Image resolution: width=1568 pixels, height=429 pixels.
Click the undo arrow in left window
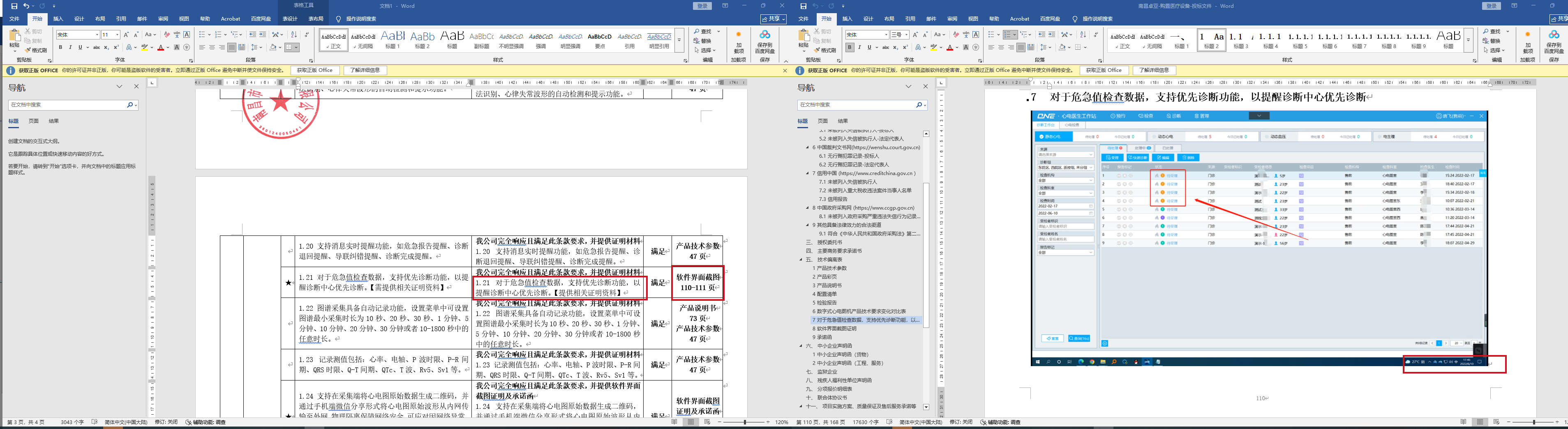coord(25,6)
